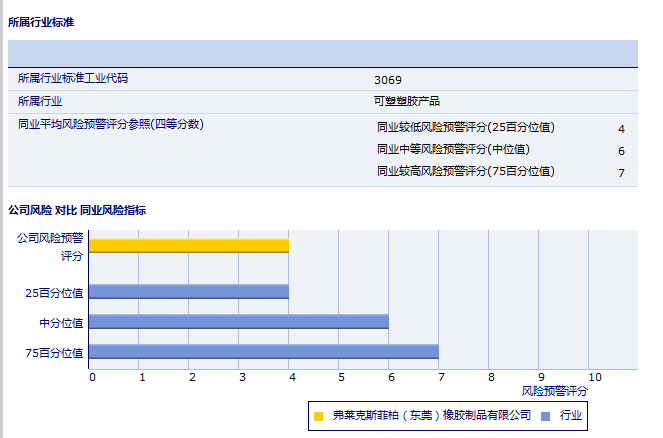Select 同业较低风险预警评分(25百分位值) text

465,127
